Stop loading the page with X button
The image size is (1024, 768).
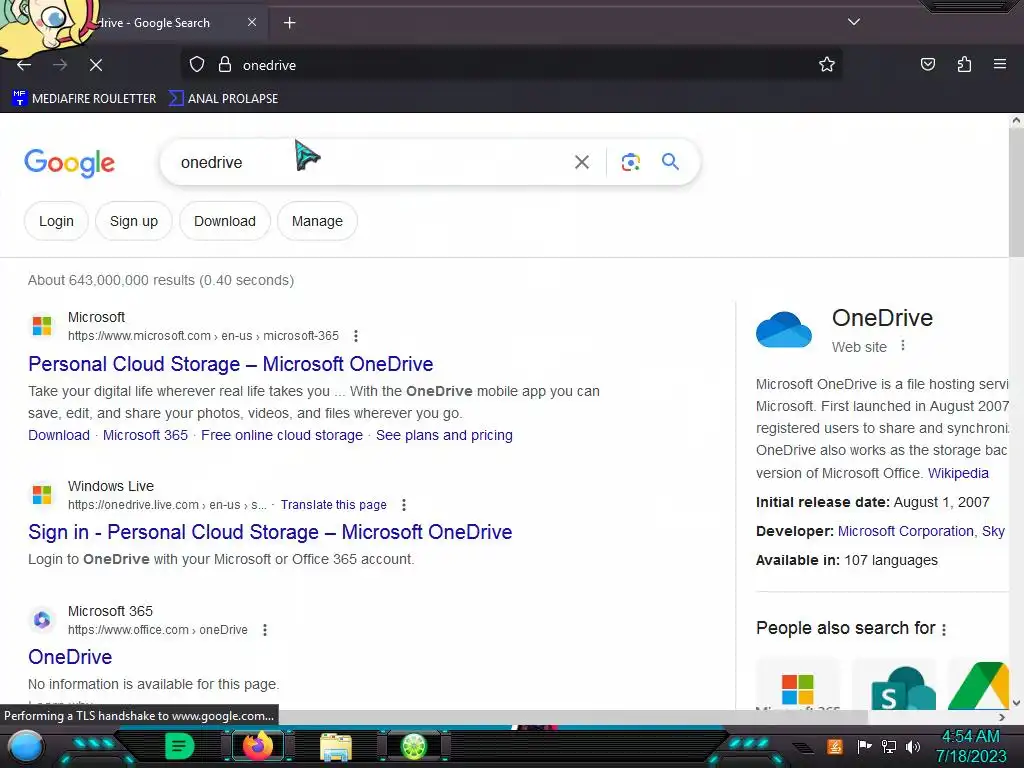95,65
